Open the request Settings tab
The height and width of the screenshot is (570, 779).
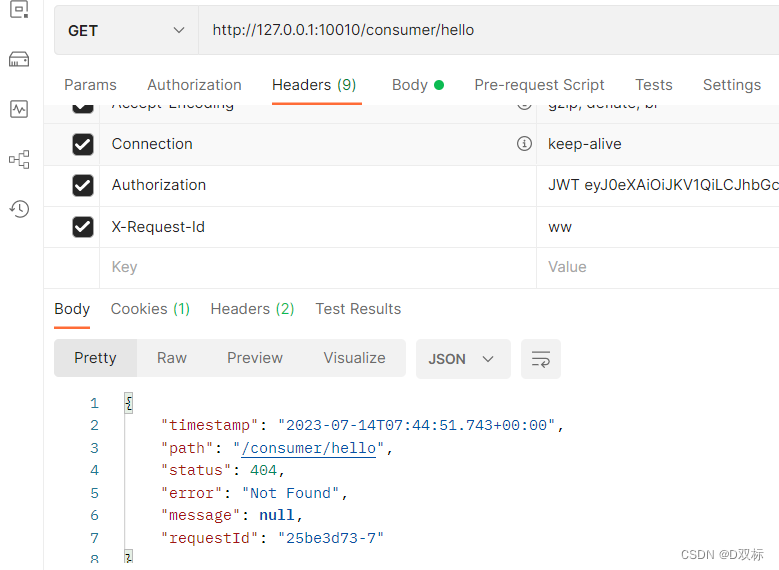731,85
